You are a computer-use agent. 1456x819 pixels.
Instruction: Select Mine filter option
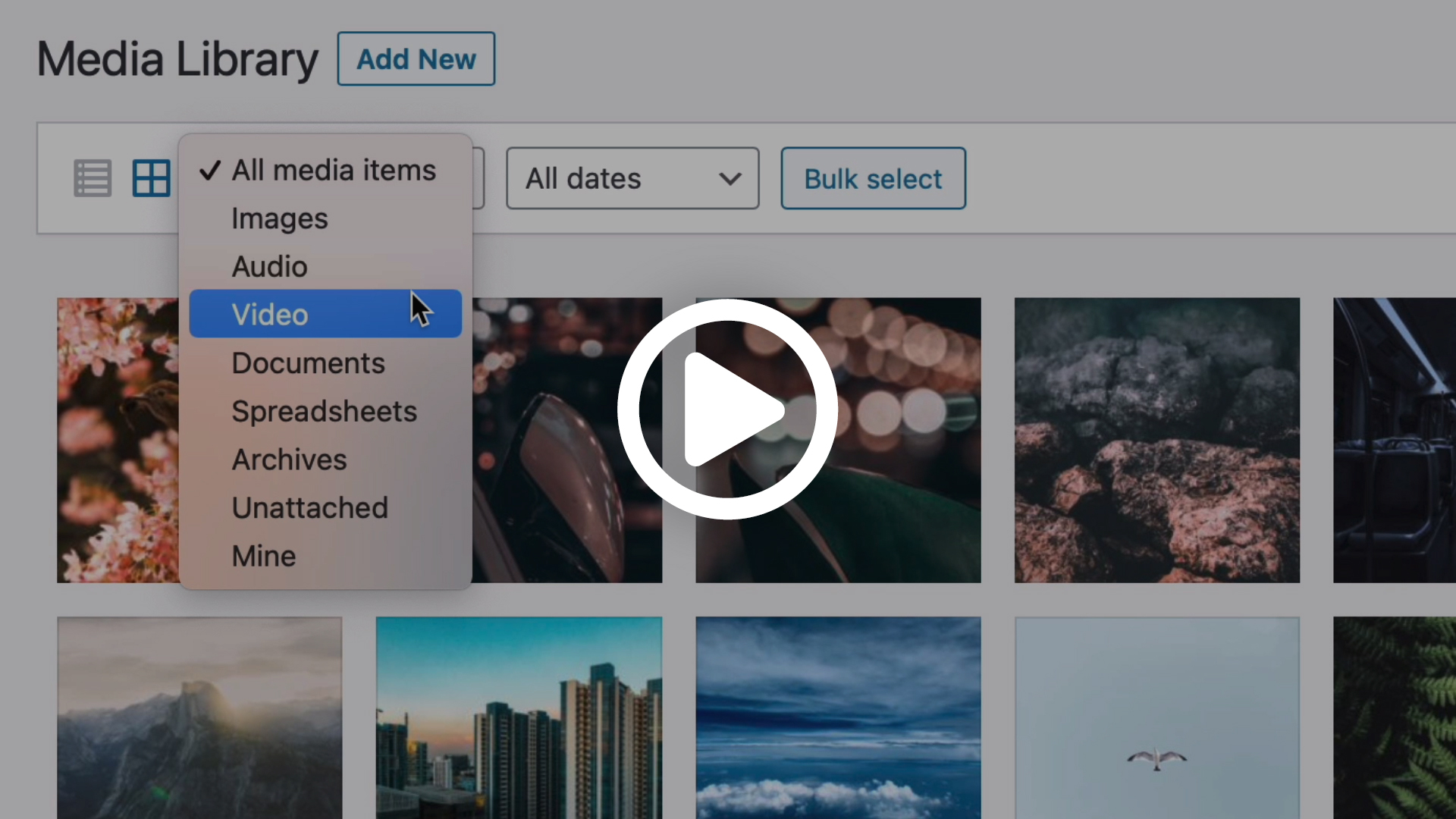click(263, 556)
